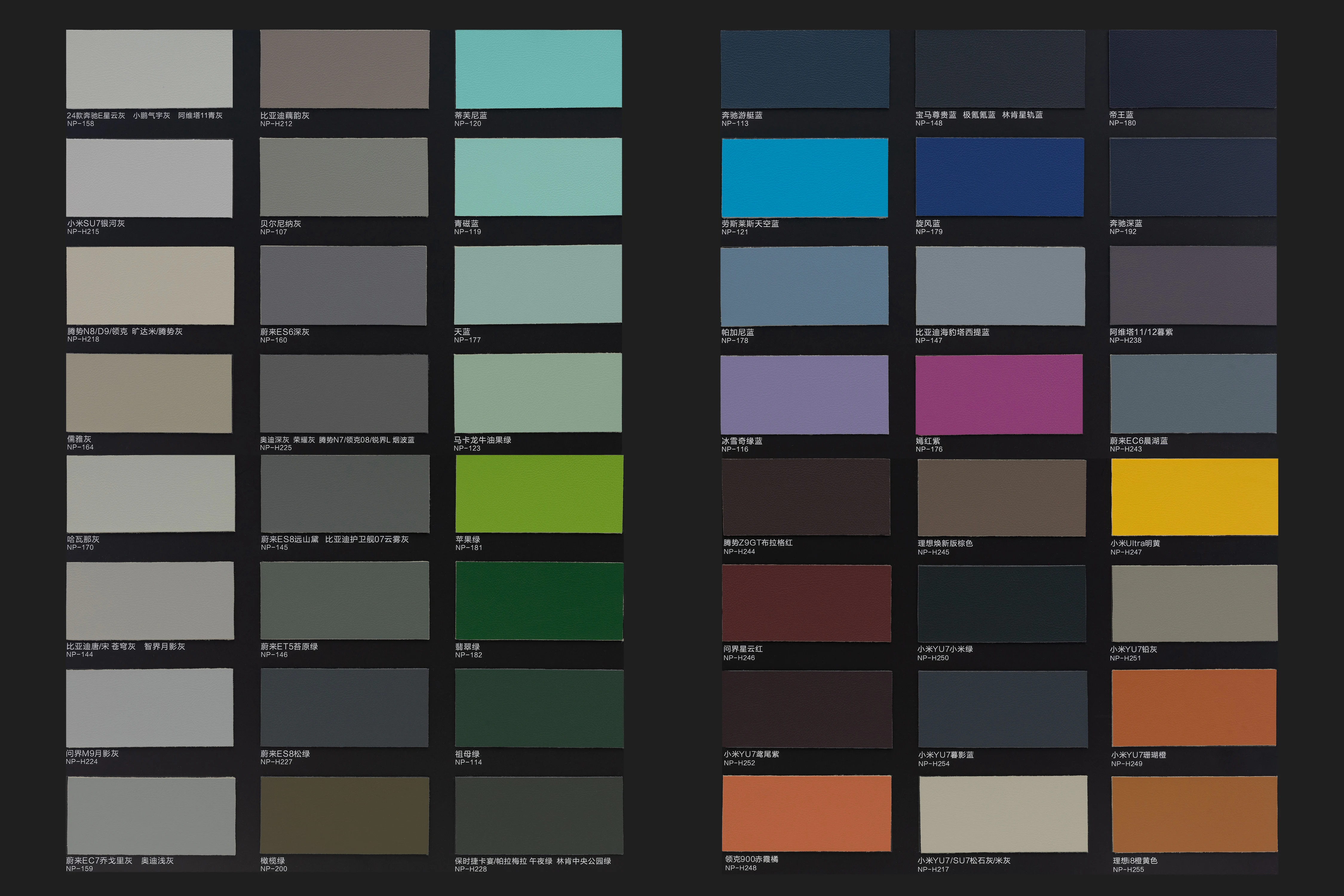Click the label text 帝王蓝
The width and height of the screenshot is (1344, 896).
[1121, 115]
